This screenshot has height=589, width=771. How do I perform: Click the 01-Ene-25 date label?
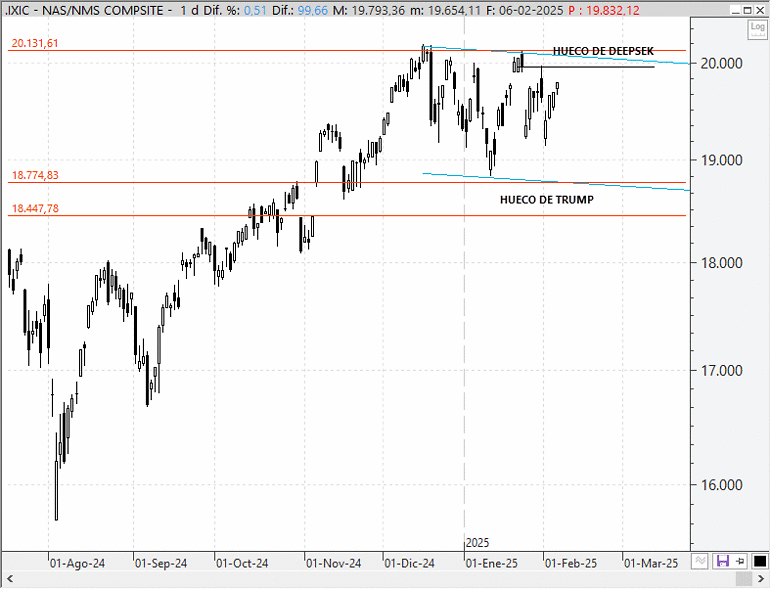click(x=492, y=563)
